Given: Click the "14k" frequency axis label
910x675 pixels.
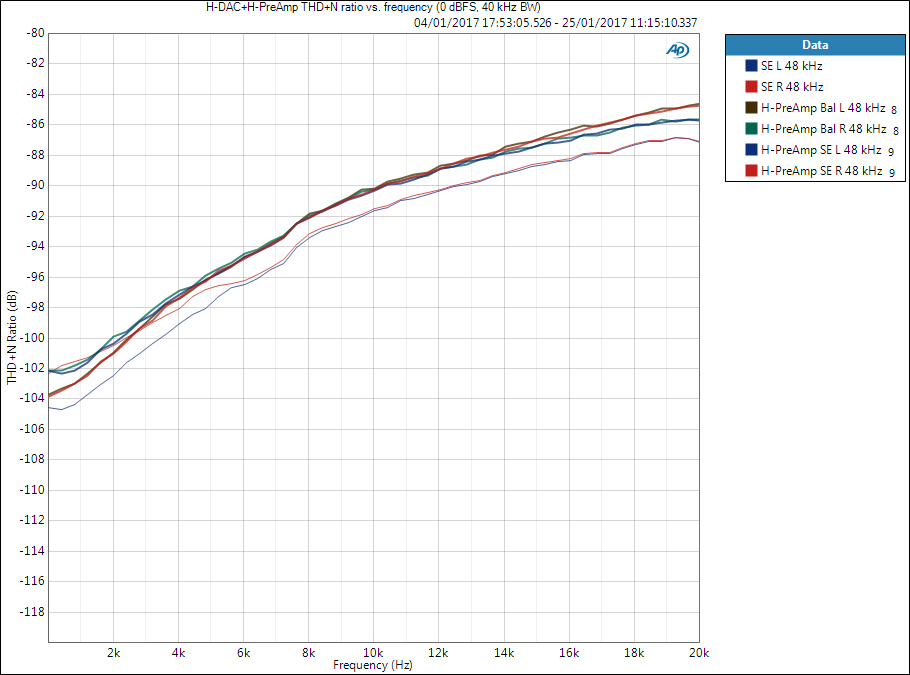Looking at the screenshot, I should coord(504,653).
